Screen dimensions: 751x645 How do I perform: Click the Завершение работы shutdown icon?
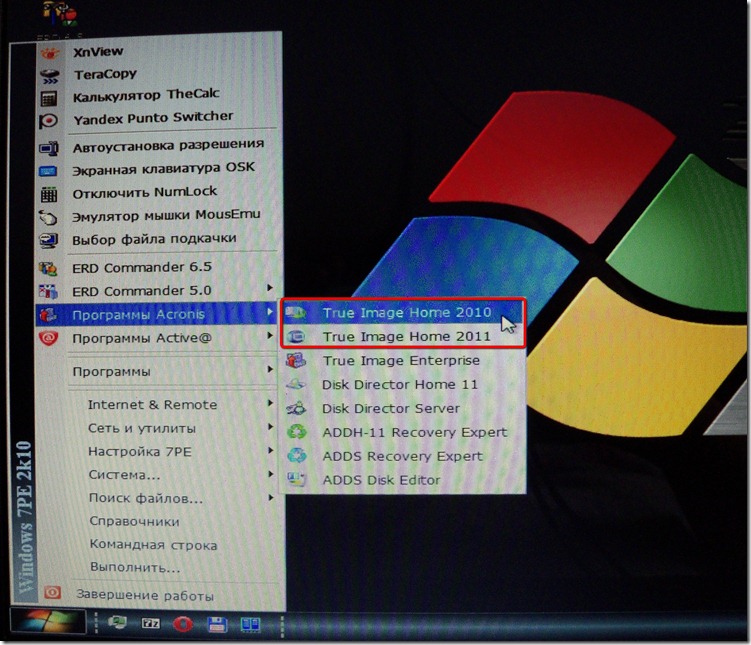click(x=53, y=593)
